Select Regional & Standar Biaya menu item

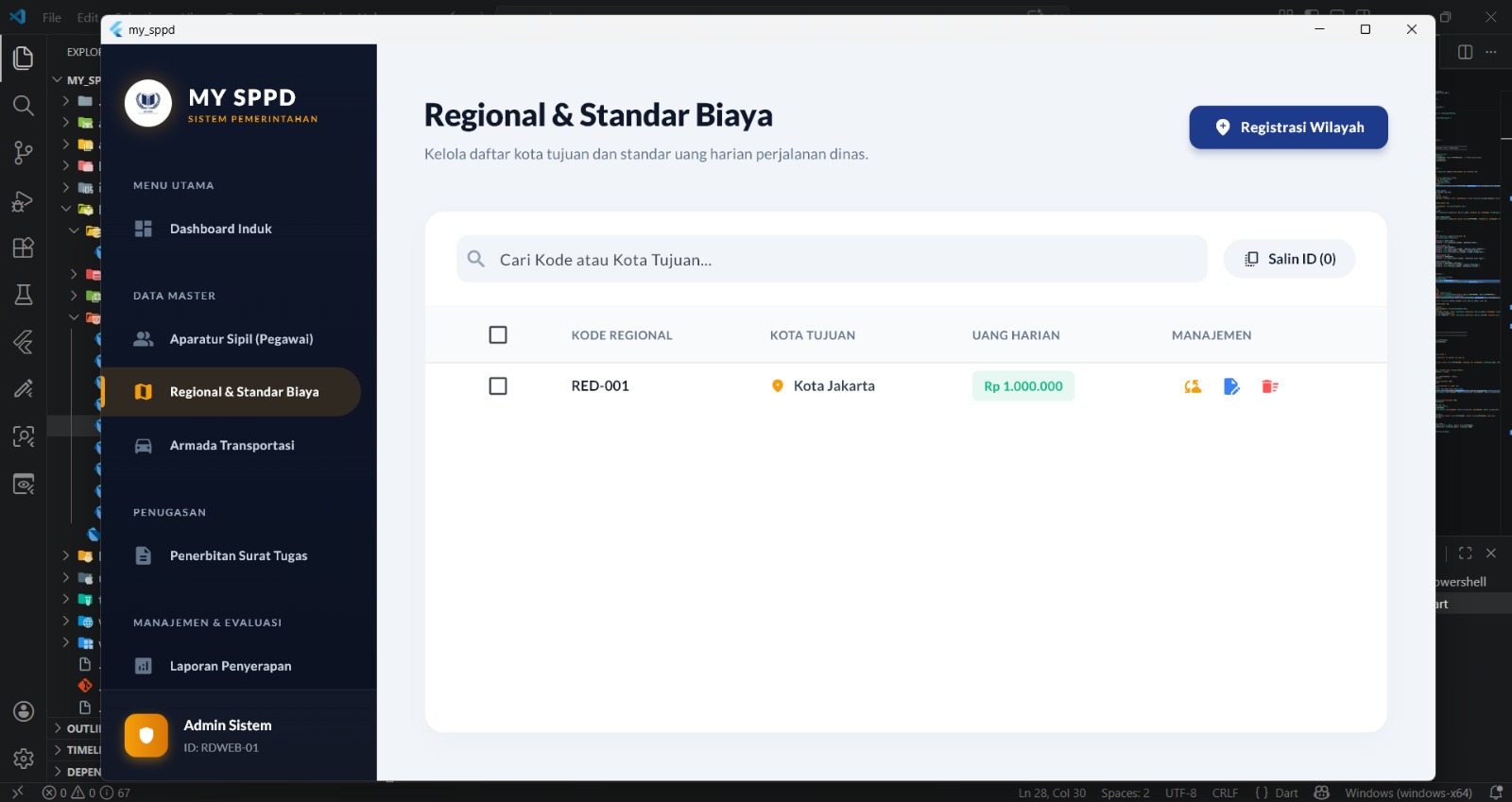tap(231, 392)
